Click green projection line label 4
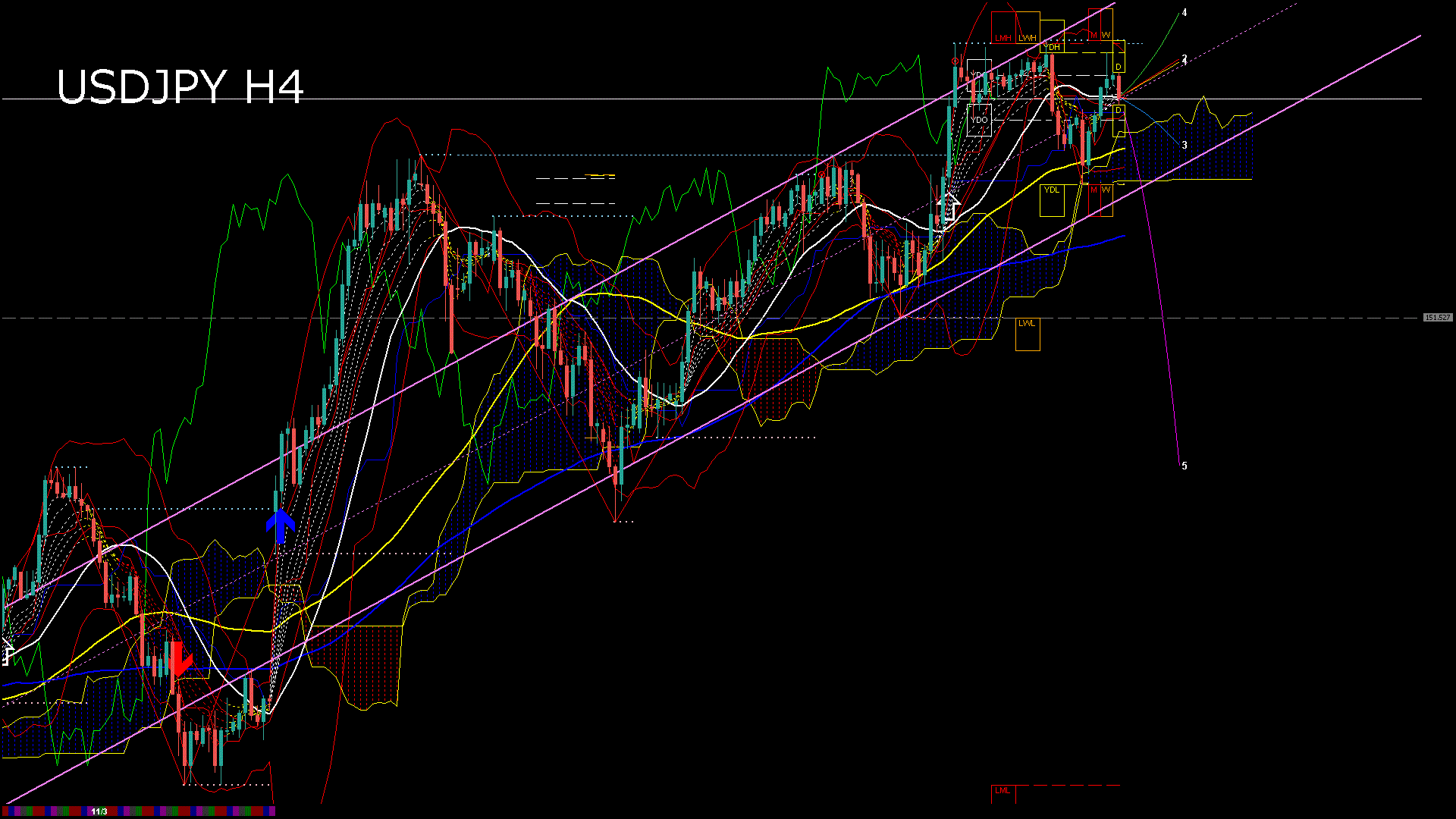The height and width of the screenshot is (819, 1456). pyautogui.click(x=1185, y=13)
